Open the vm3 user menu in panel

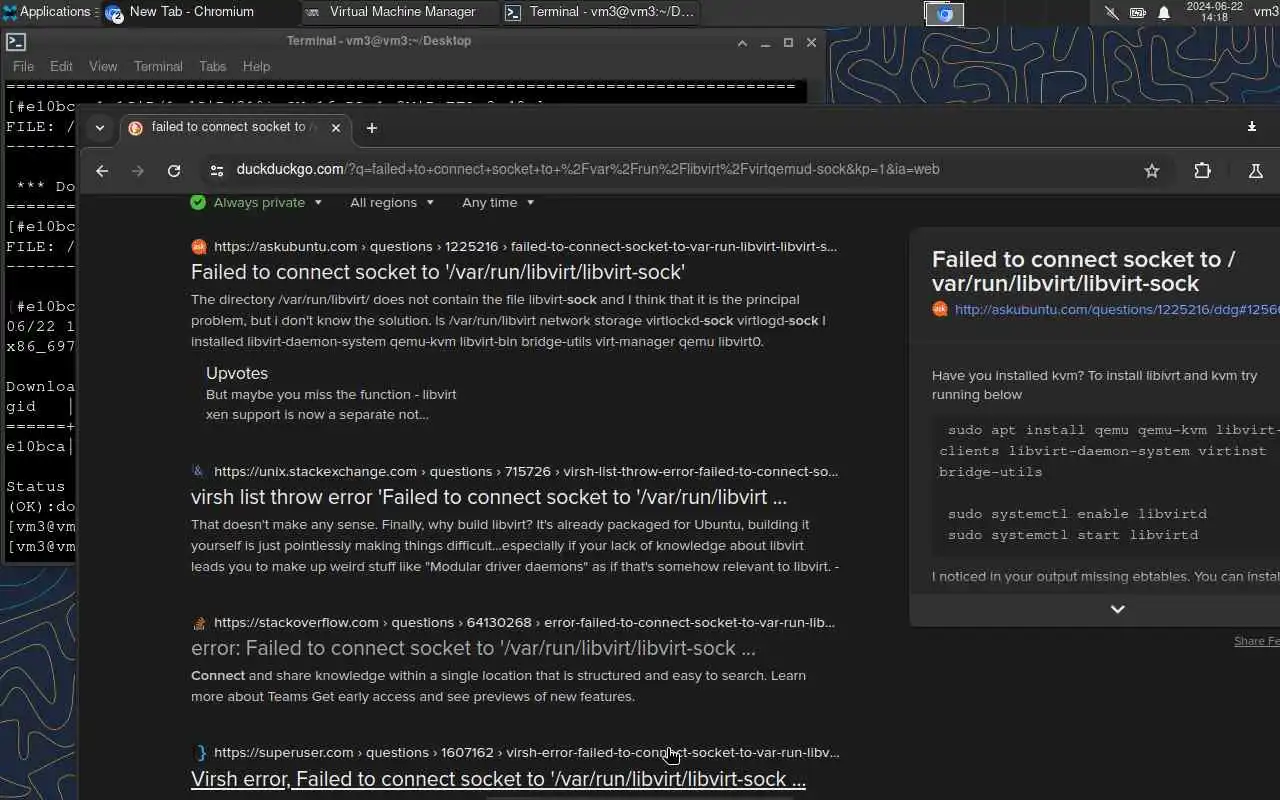[x=1266, y=12]
